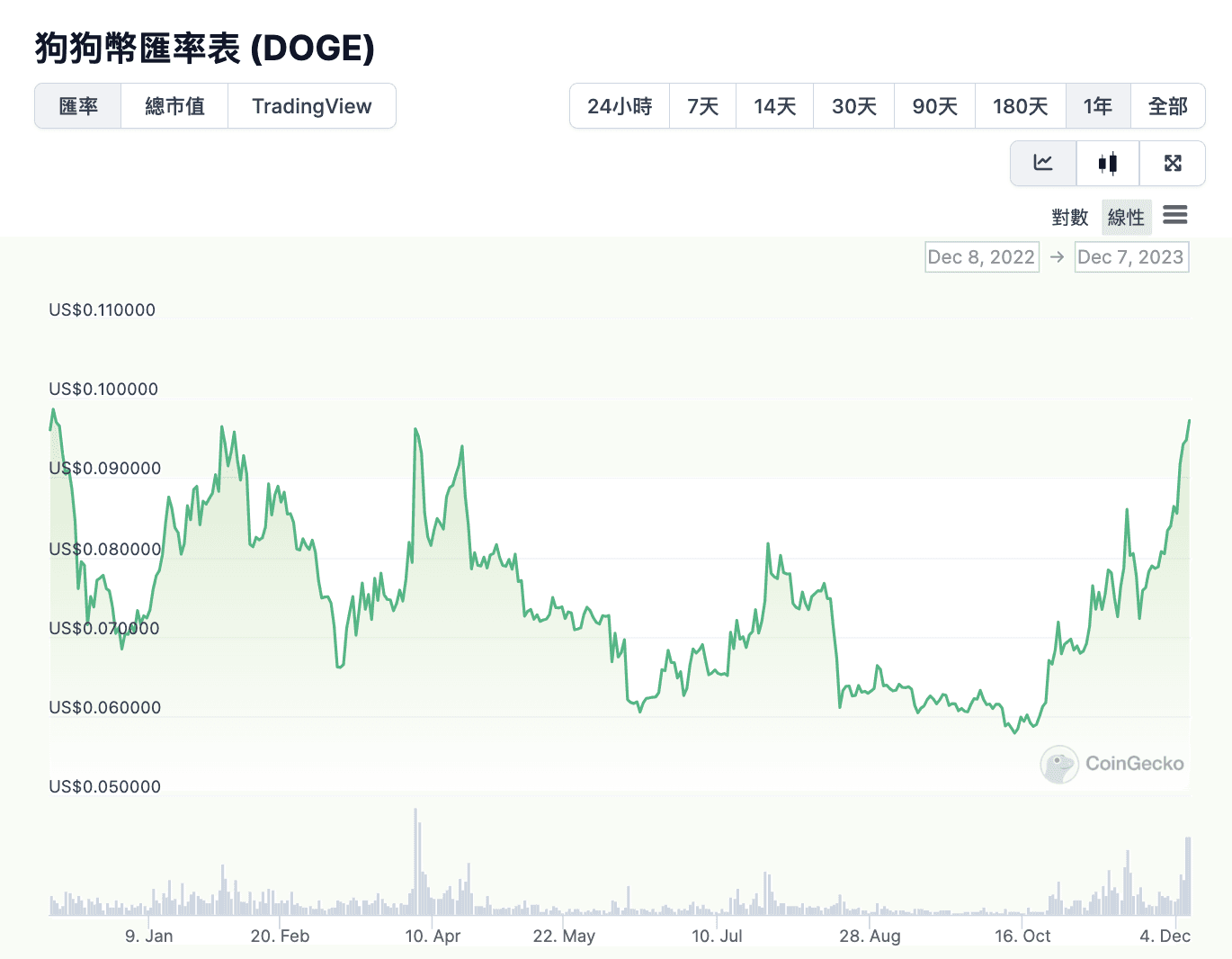Image resolution: width=1232 pixels, height=959 pixels.
Task: Set range to 1年
Action: tap(1098, 106)
